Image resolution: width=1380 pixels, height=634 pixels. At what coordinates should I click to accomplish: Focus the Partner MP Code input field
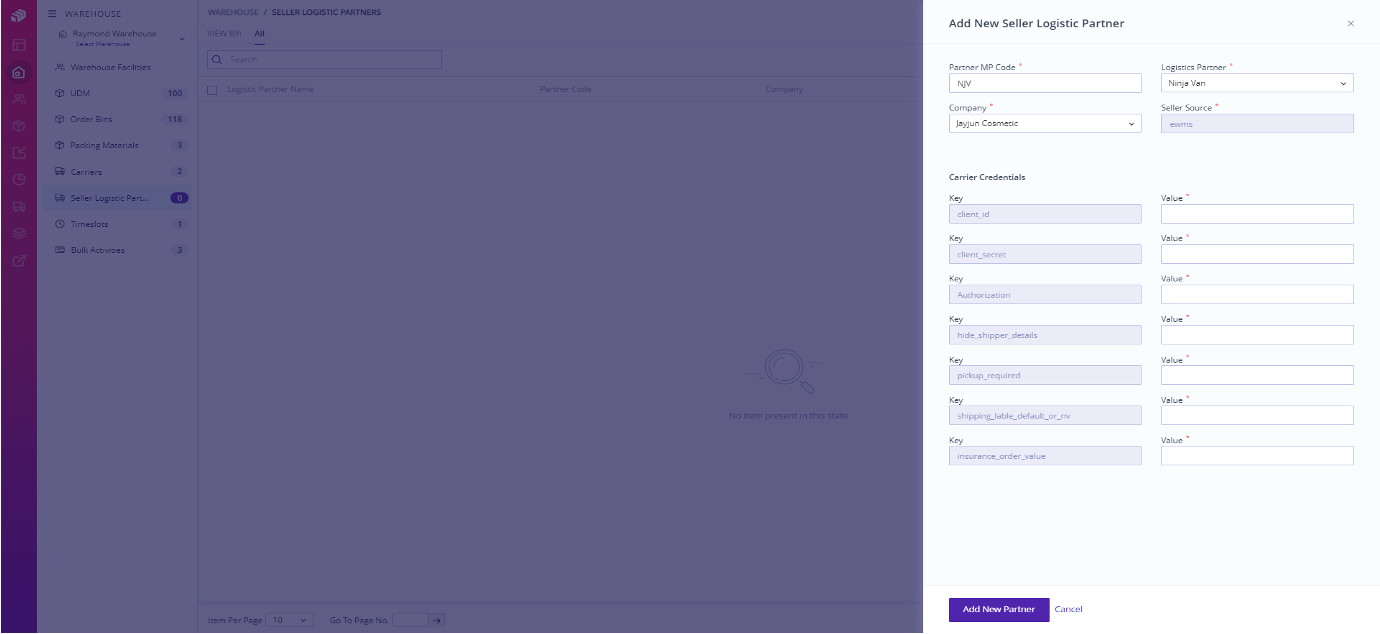click(1044, 84)
